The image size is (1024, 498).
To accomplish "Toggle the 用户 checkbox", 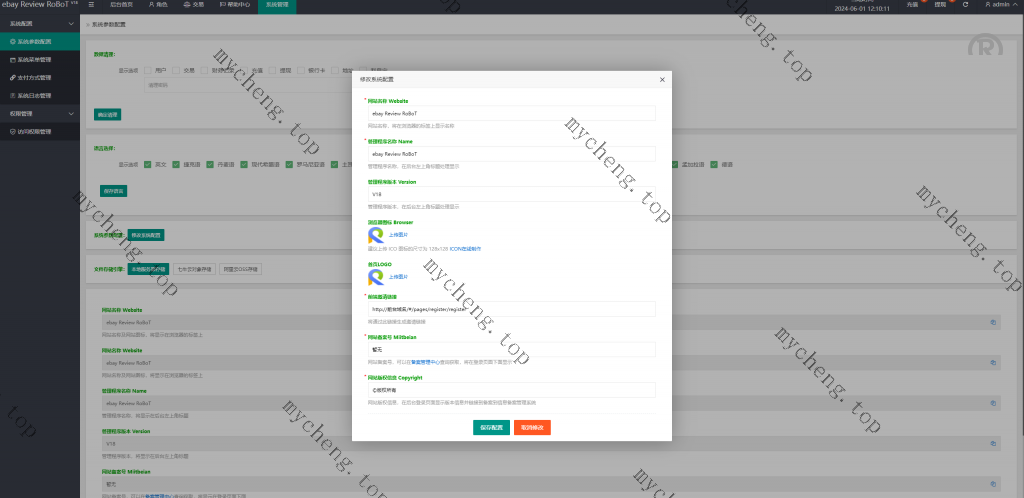I will [148, 71].
